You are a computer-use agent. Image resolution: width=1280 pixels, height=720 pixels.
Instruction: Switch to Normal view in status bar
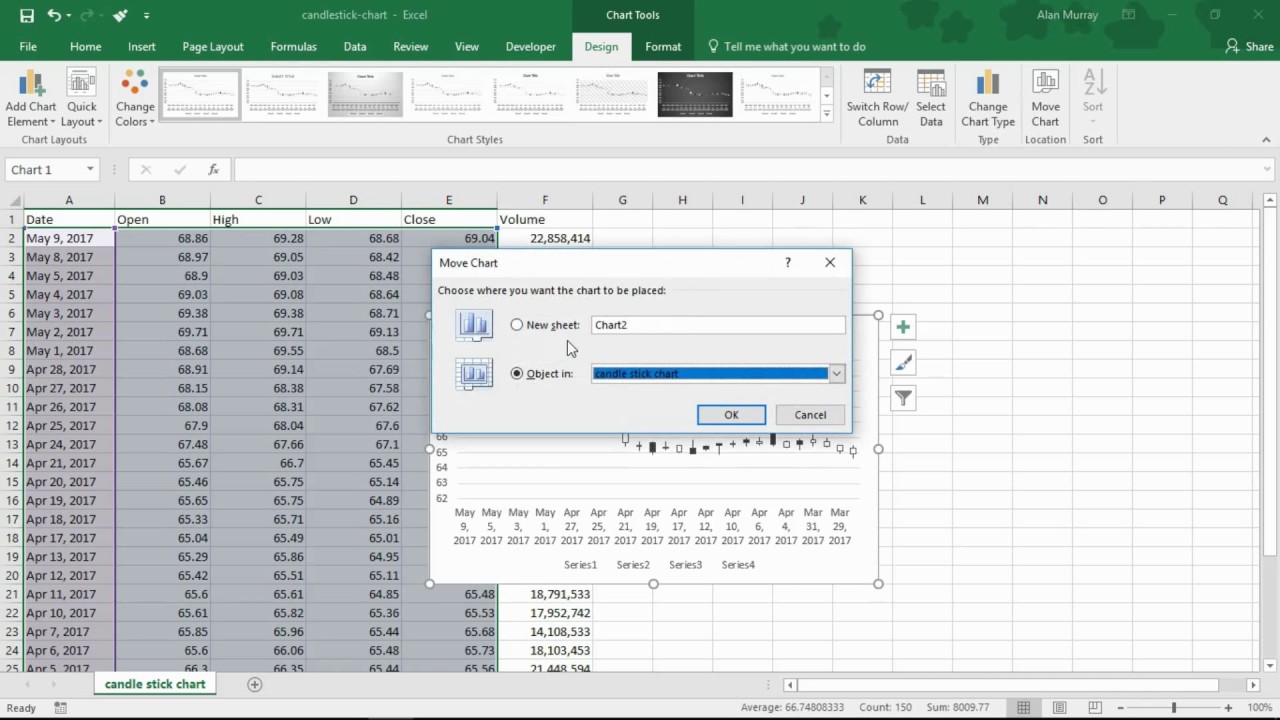[x=1025, y=707]
